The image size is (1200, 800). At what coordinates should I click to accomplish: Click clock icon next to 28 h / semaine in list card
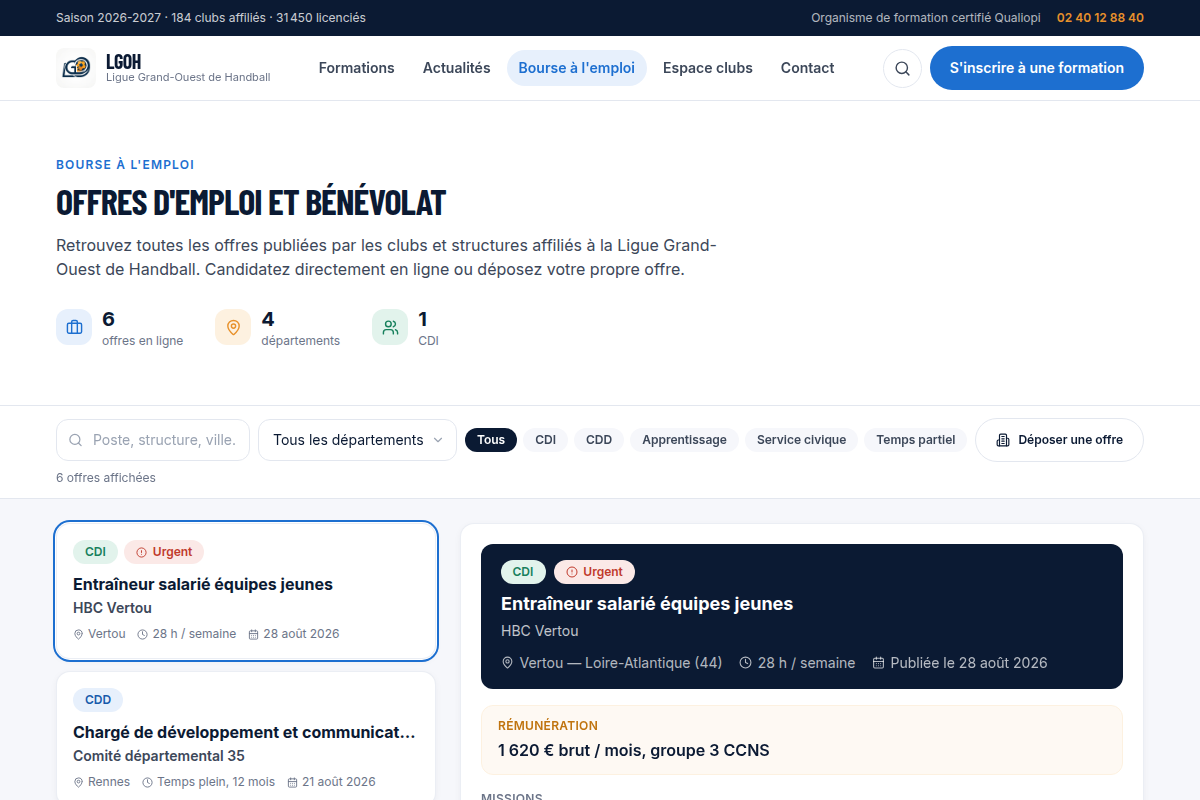click(x=143, y=634)
